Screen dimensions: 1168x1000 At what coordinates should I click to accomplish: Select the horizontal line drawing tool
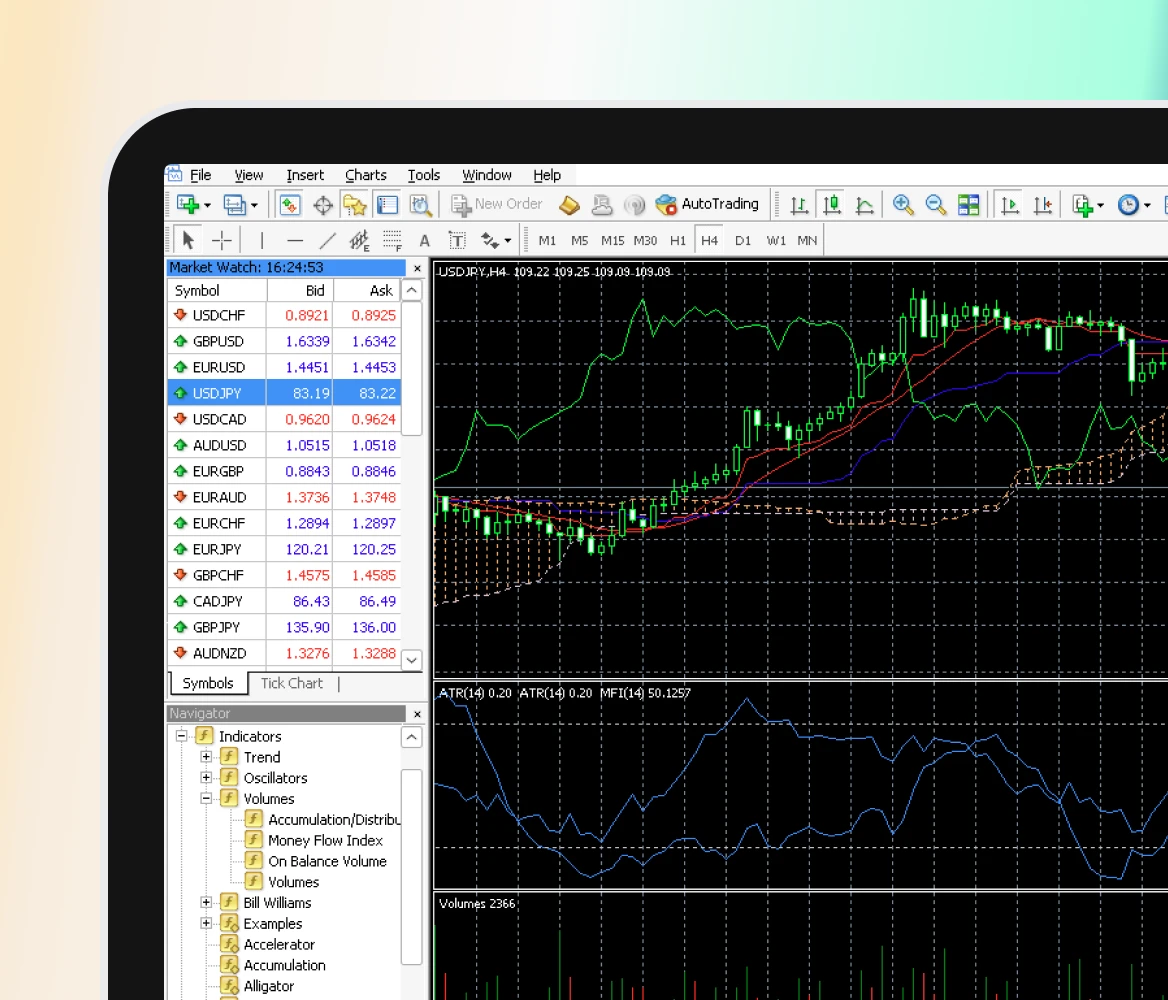[293, 240]
